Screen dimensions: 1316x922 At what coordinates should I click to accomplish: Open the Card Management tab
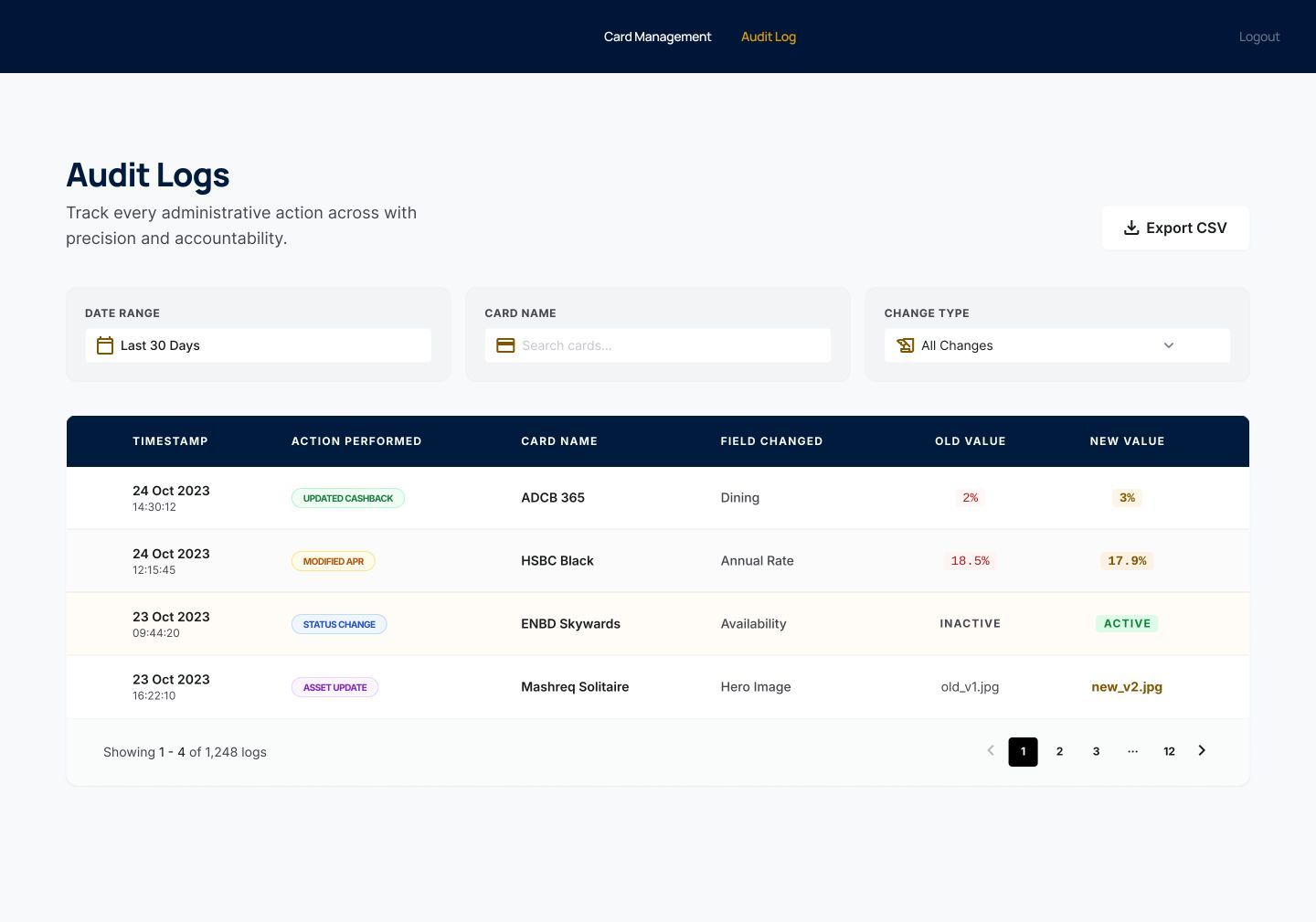tap(657, 37)
